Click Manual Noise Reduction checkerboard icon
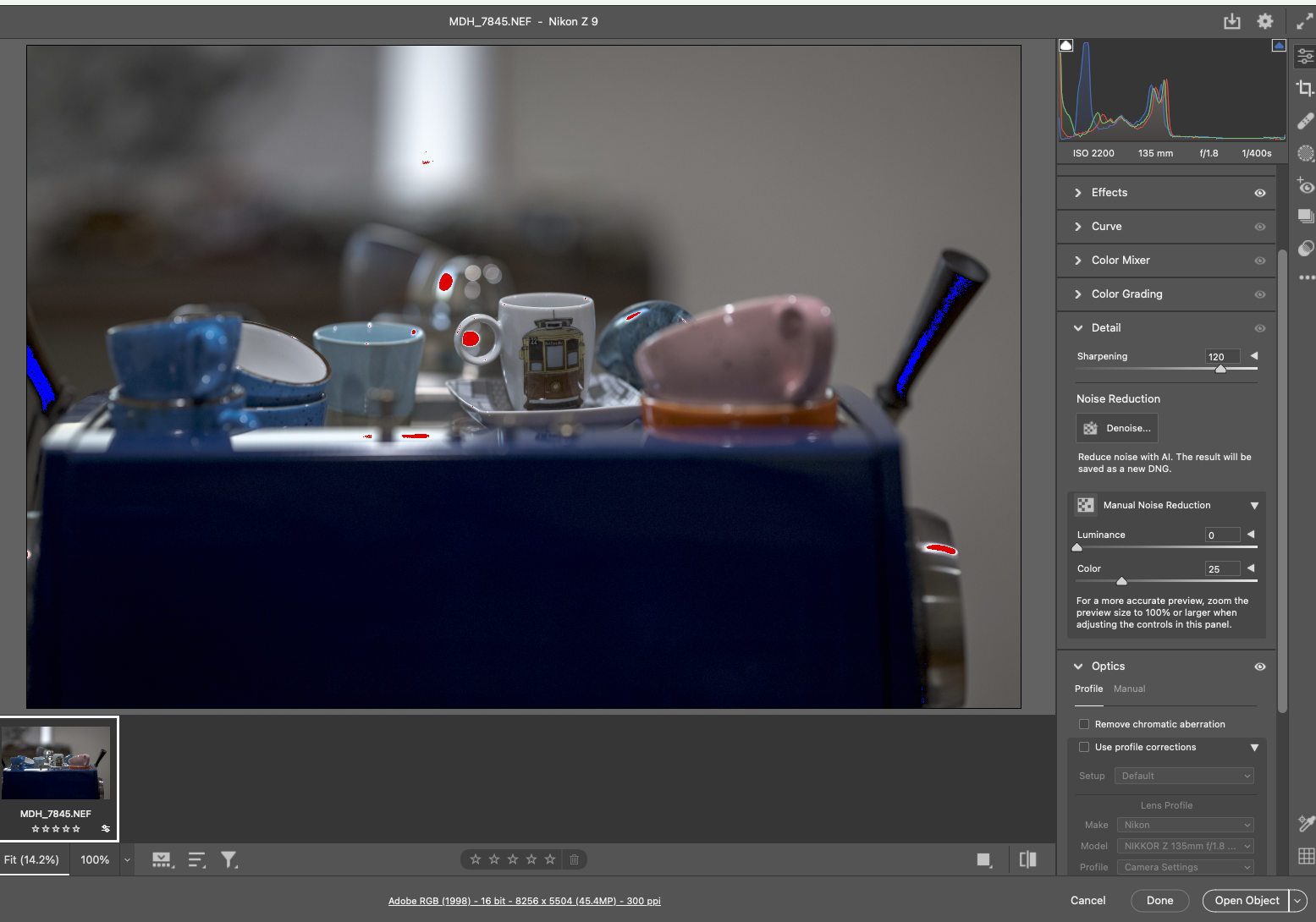1316x922 pixels. pos(1086,505)
